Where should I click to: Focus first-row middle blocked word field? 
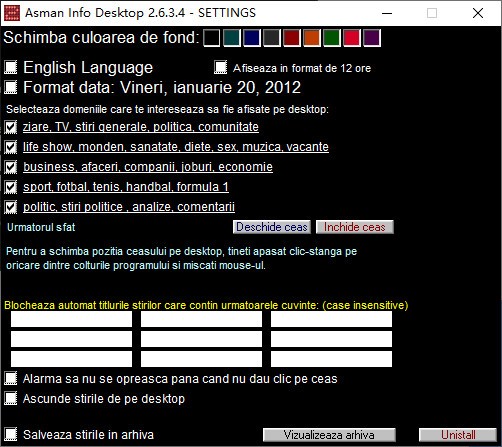[x=201, y=319]
